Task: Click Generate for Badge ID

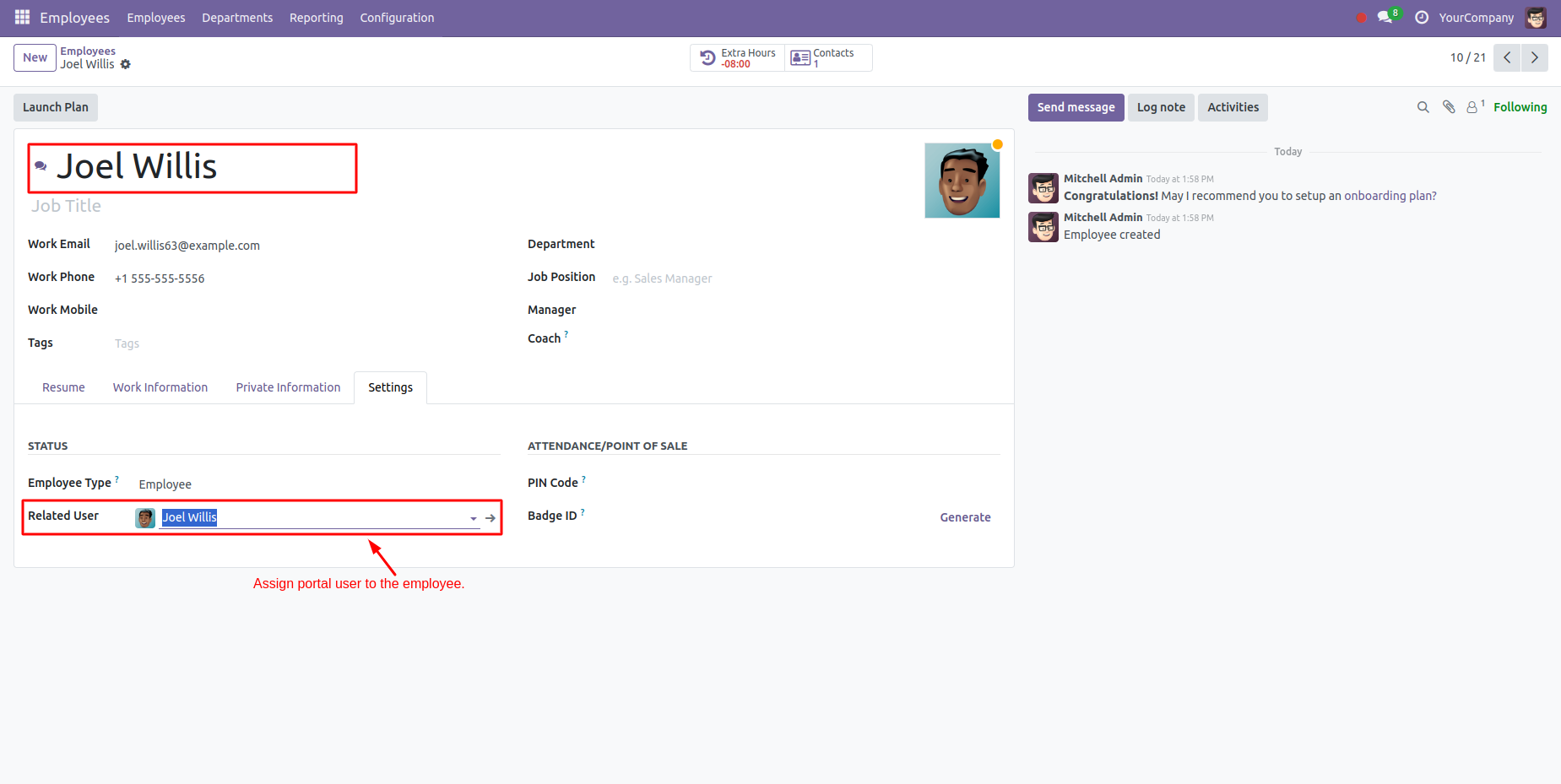Action: (965, 517)
